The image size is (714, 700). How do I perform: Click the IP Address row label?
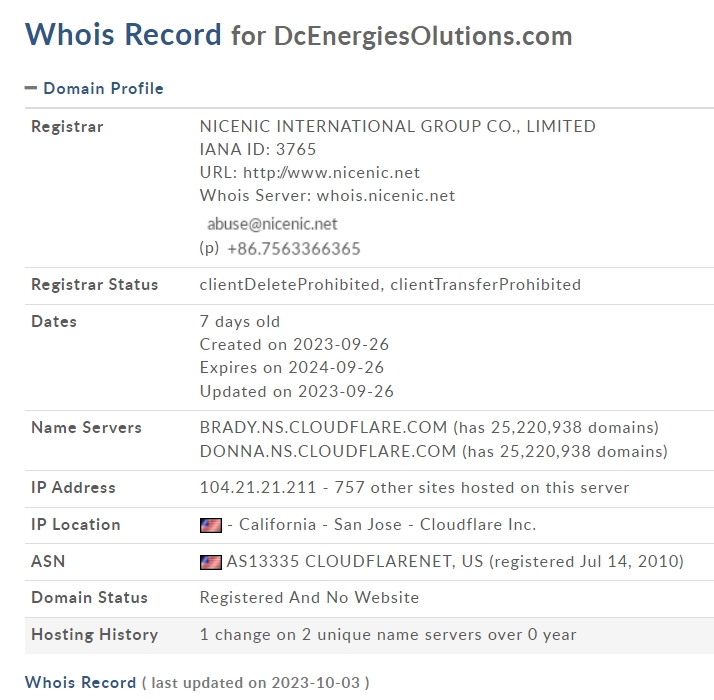73,487
